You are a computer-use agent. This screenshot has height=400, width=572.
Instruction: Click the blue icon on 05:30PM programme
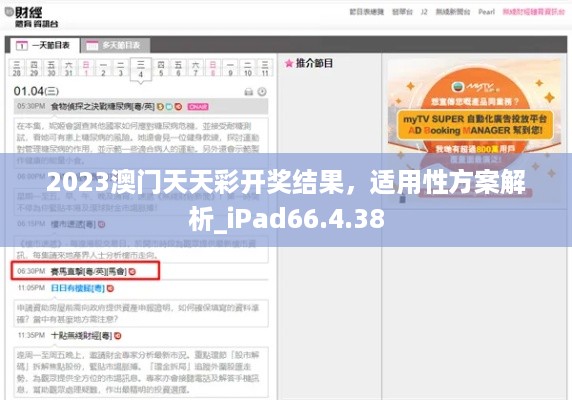169,106
